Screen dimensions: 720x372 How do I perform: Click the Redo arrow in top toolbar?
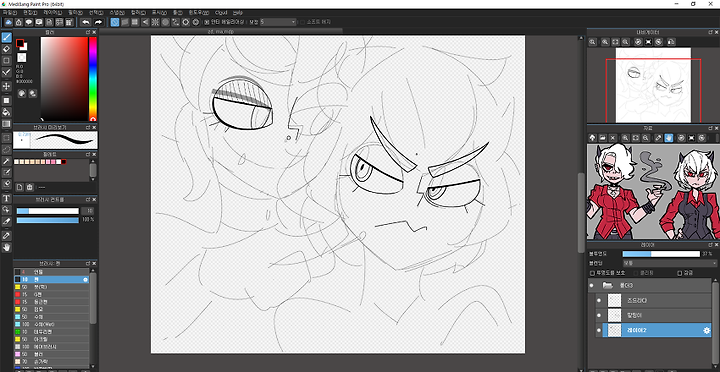pyautogui.click(x=98, y=22)
